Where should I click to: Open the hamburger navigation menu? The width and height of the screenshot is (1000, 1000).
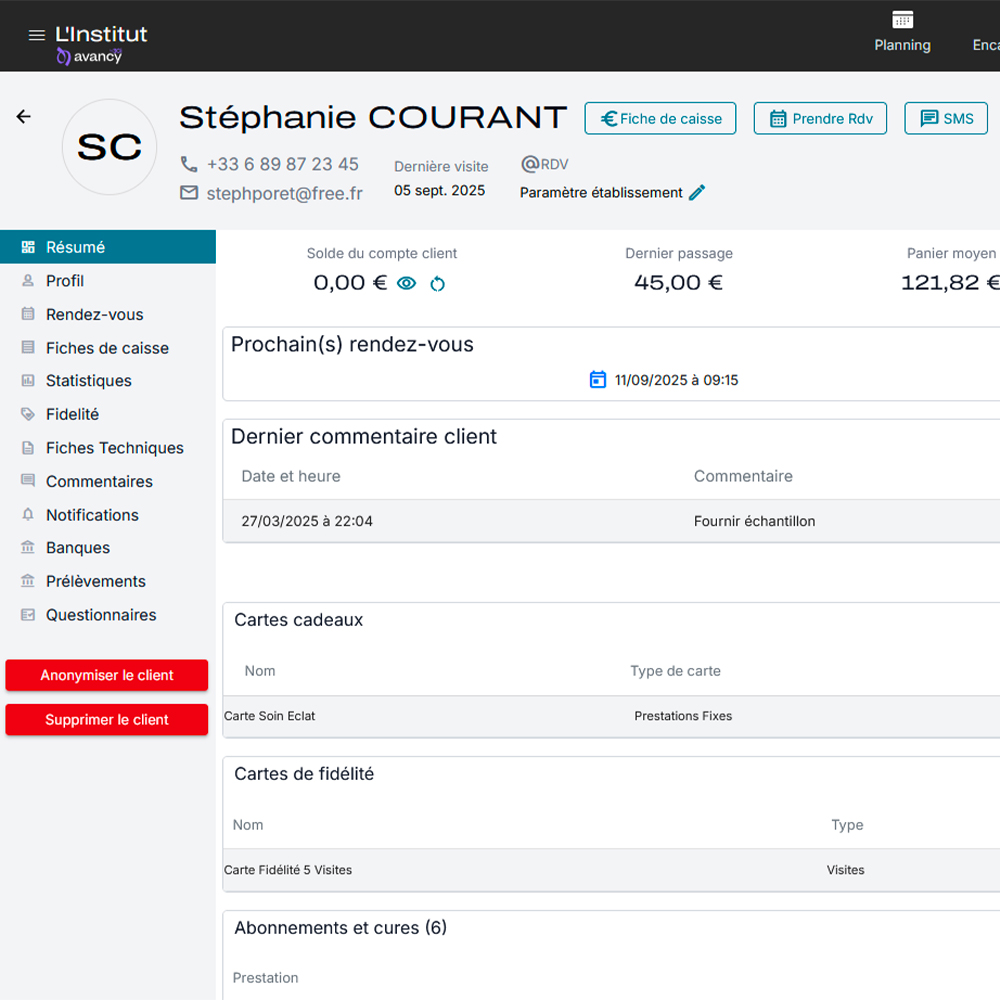(x=37, y=35)
